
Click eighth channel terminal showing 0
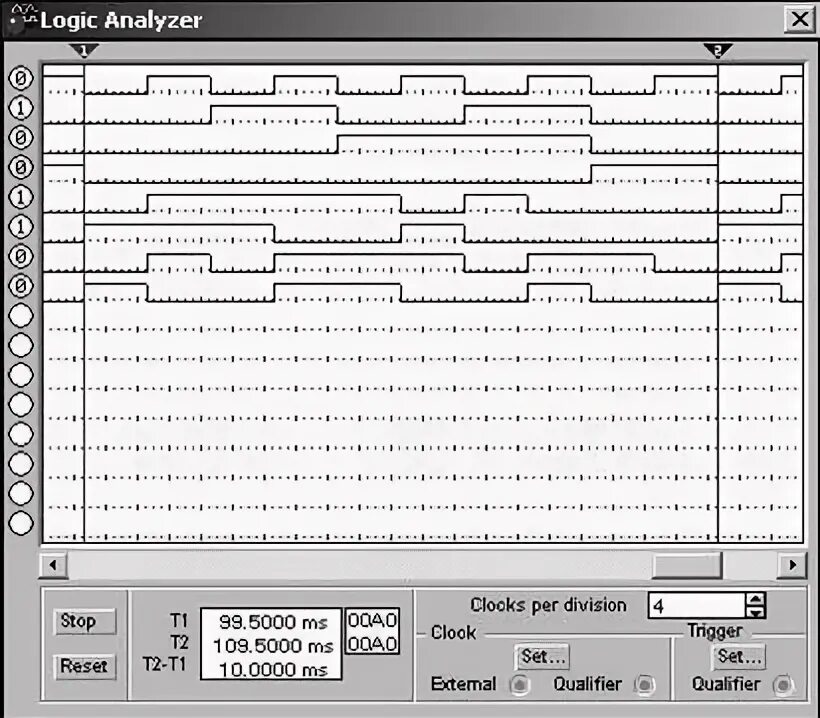tap(21, 286)
